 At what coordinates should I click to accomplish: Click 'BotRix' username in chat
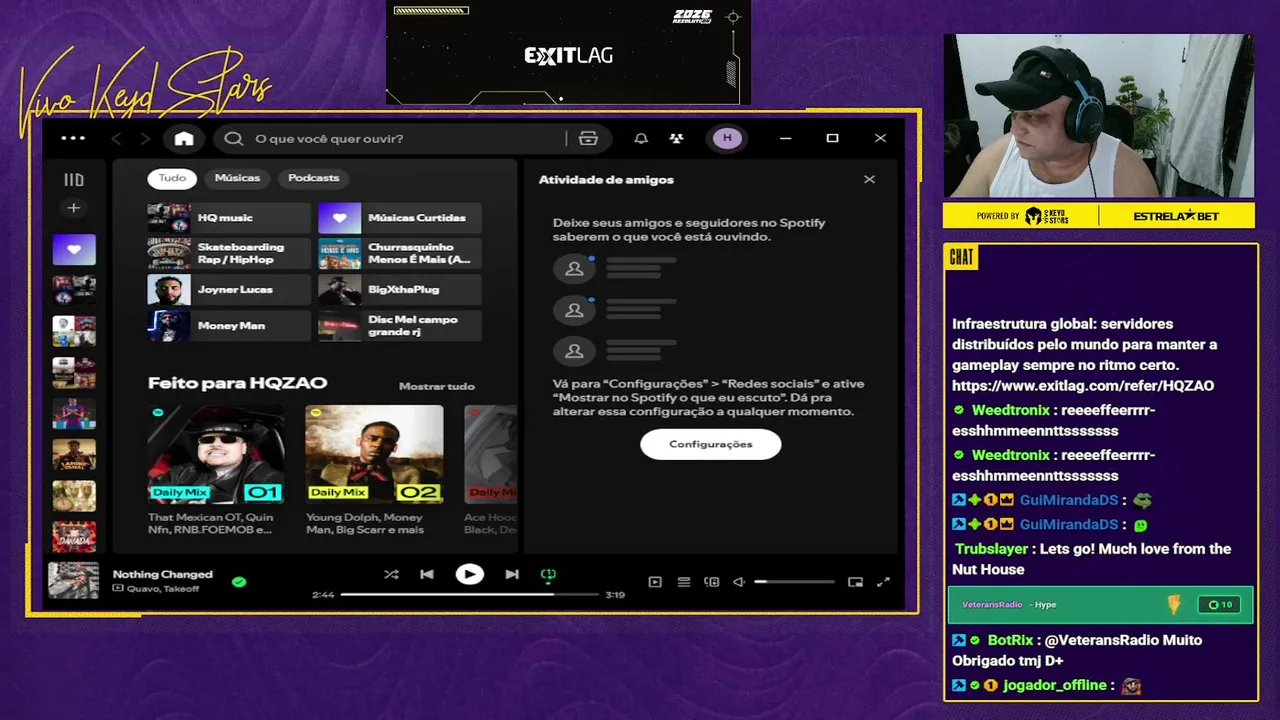(1010, 640)
